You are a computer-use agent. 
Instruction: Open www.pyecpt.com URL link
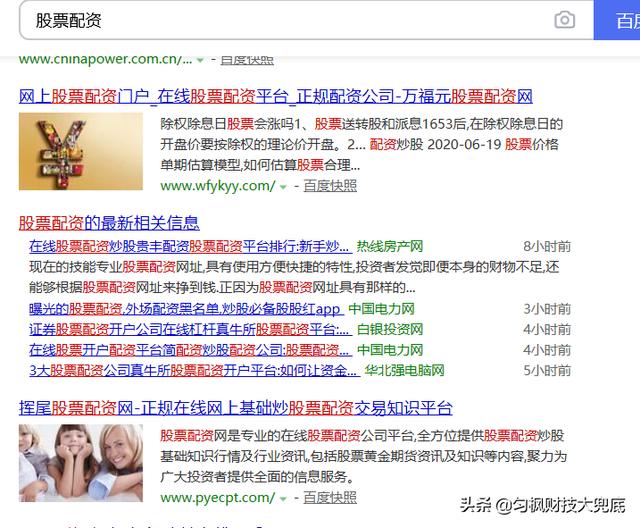(x=218, y=498)
